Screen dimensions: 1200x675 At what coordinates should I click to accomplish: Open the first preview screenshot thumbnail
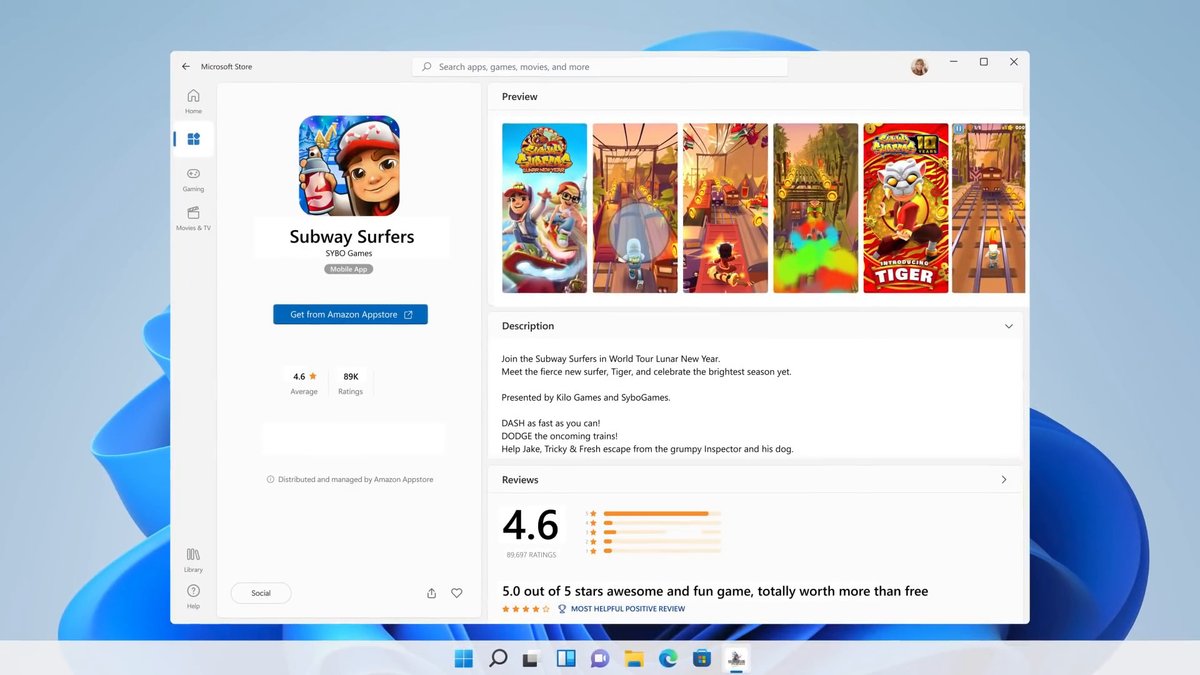(544, 207)
